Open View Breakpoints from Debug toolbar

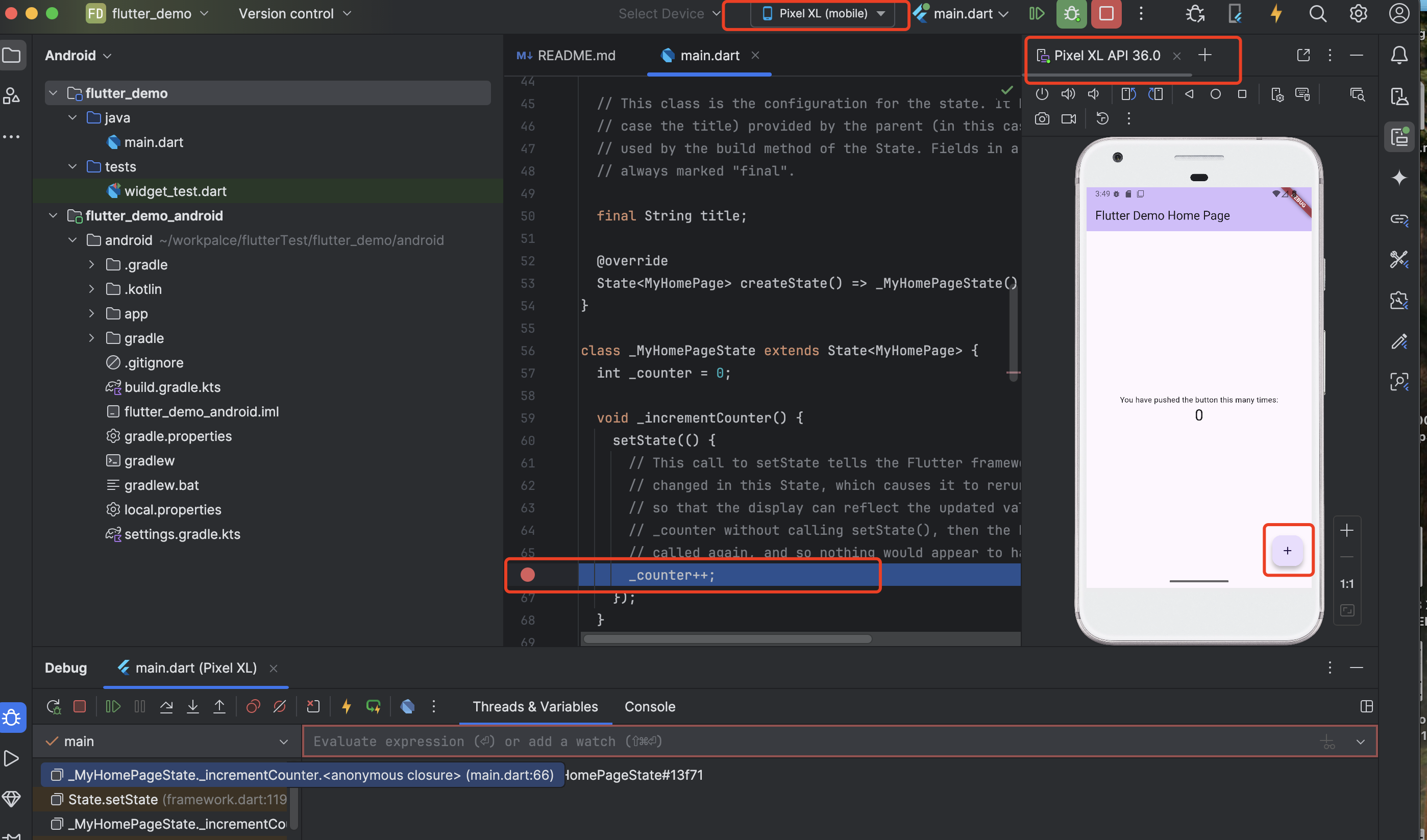coord(253,706)
